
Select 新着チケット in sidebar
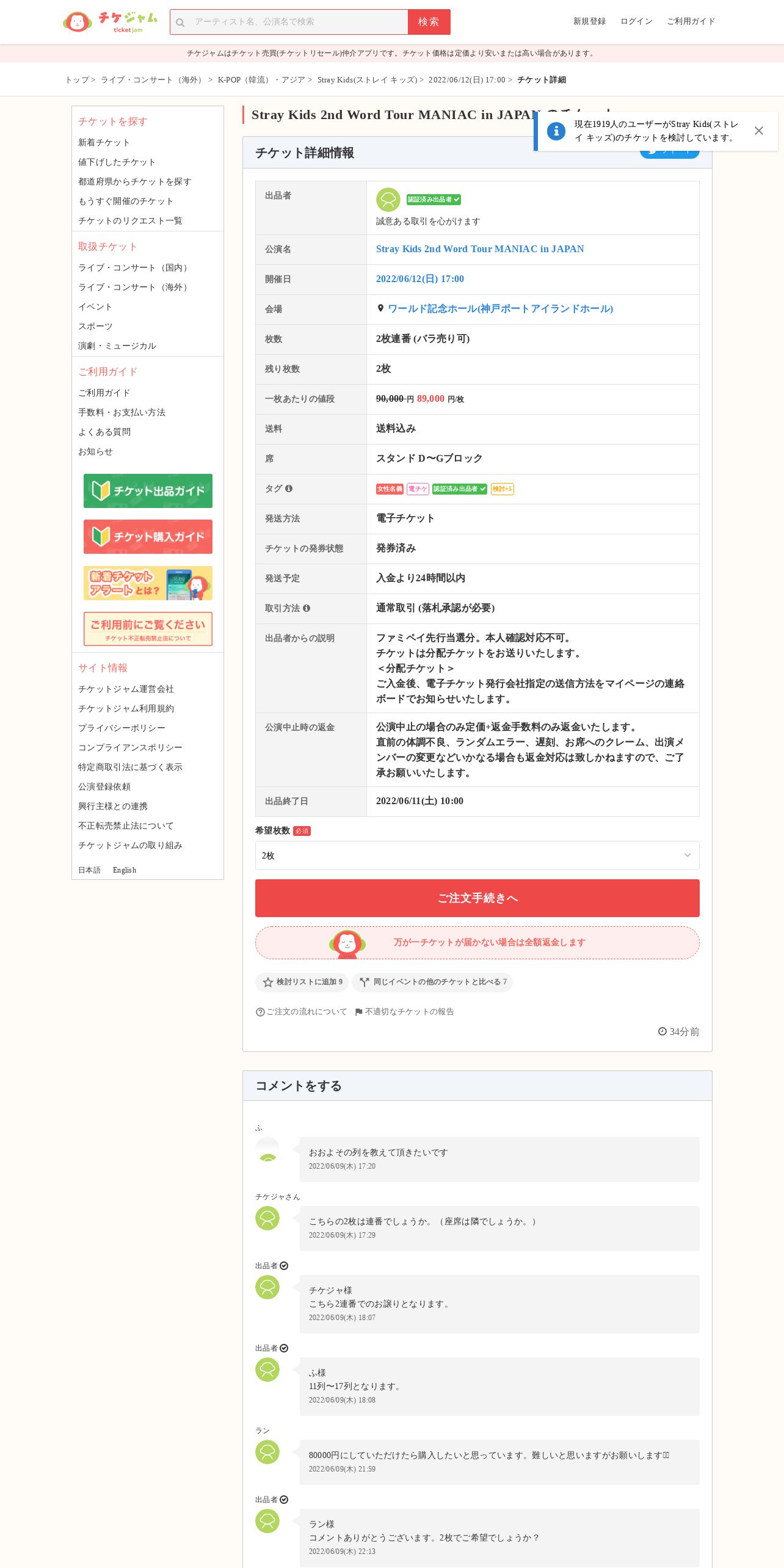pos(104,142)
